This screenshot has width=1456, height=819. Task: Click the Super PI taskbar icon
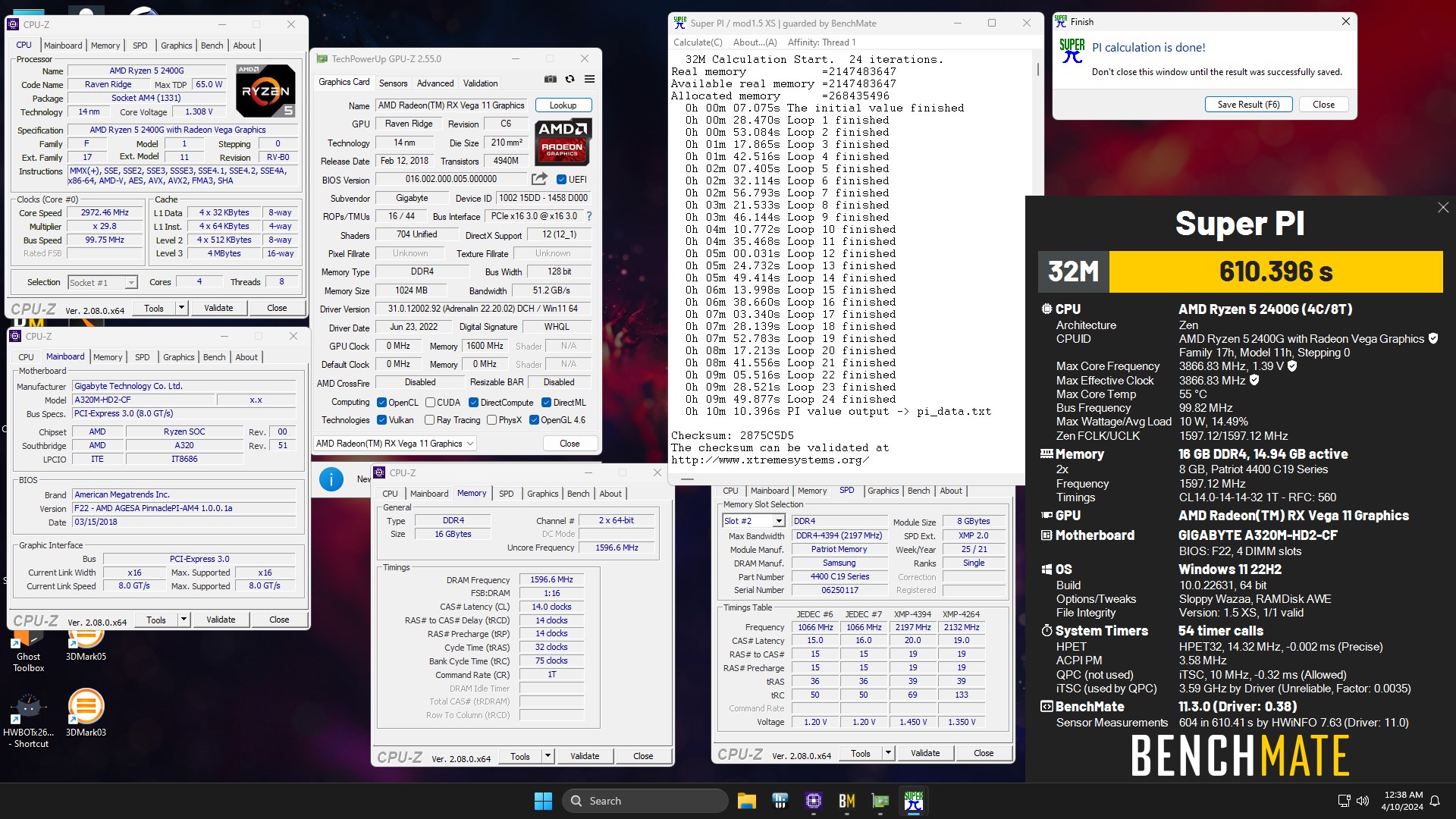click(914, 801)
